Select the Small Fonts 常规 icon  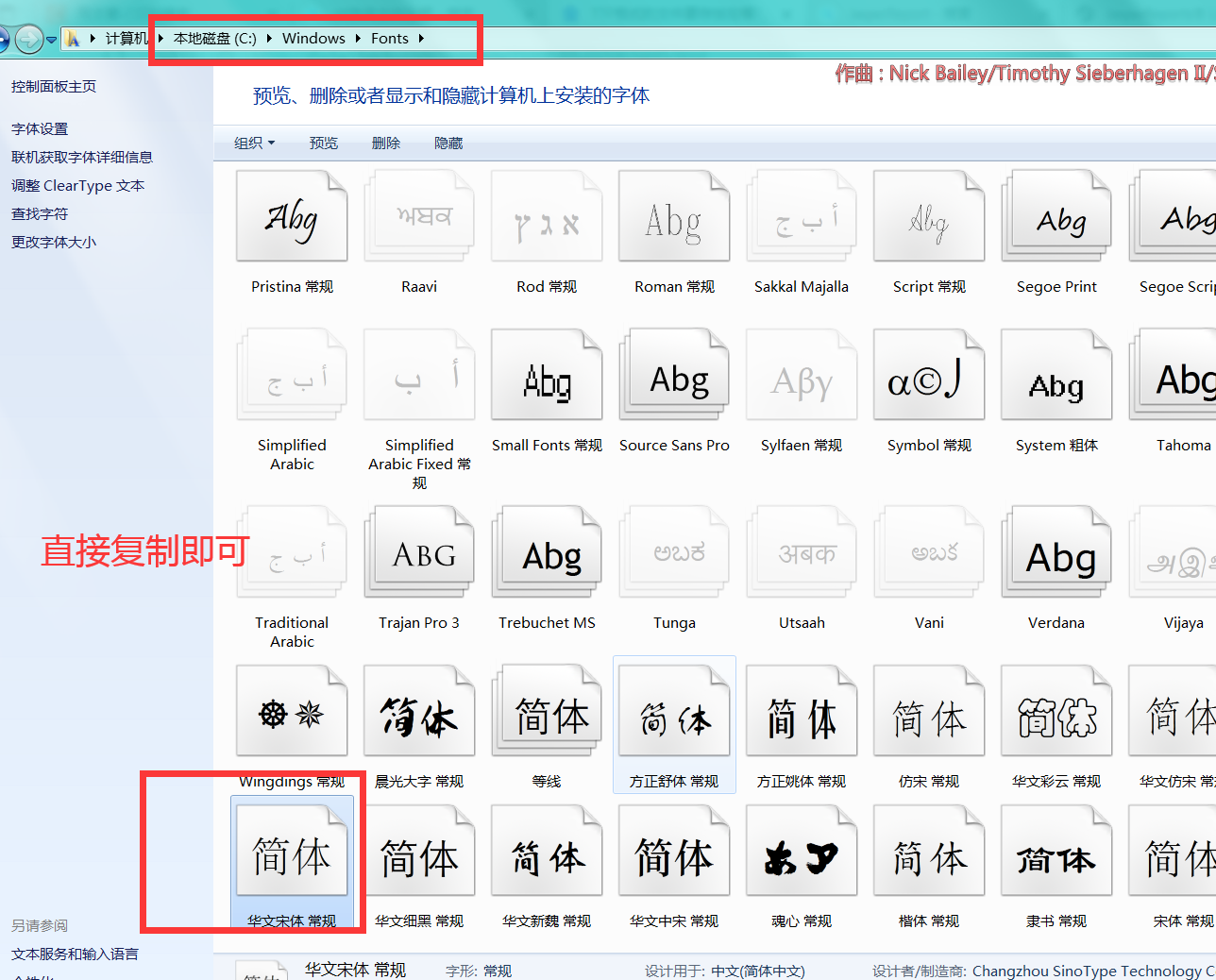(547, 375)
